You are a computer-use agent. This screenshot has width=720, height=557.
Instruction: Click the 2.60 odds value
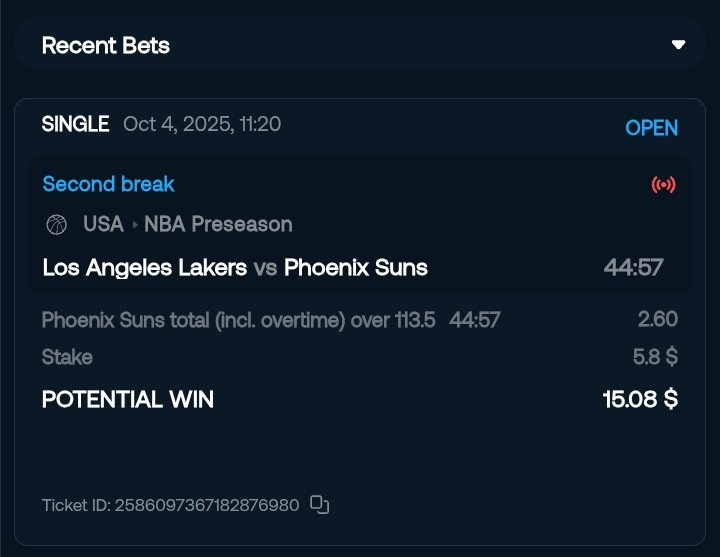point(657,320)
